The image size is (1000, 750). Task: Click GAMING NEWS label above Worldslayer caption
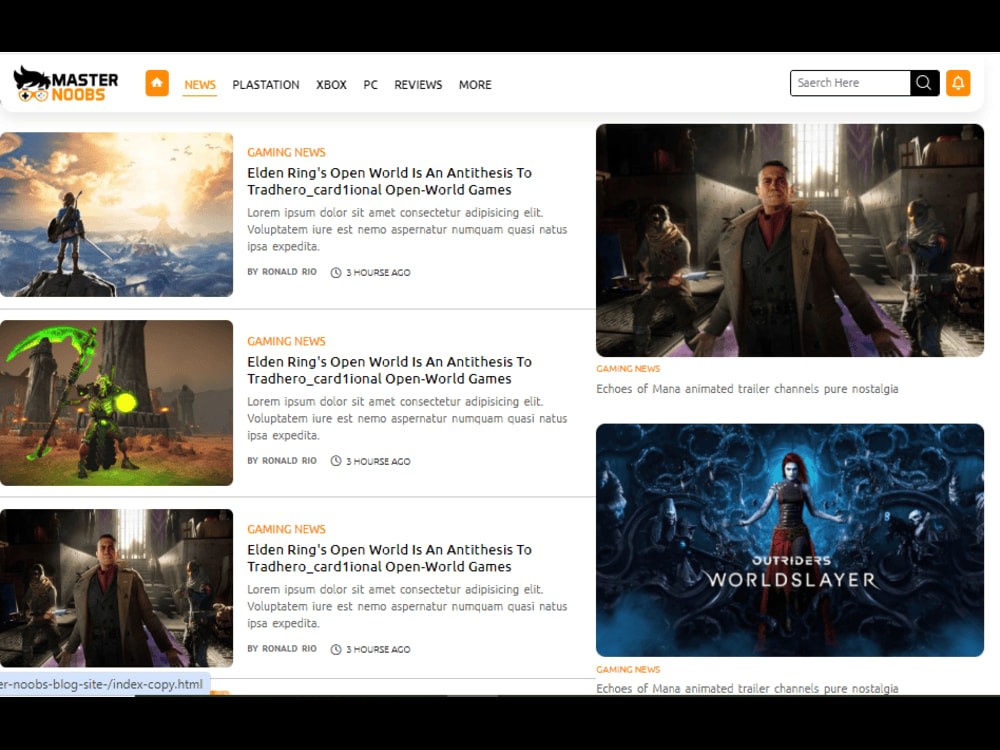(628, 670)
